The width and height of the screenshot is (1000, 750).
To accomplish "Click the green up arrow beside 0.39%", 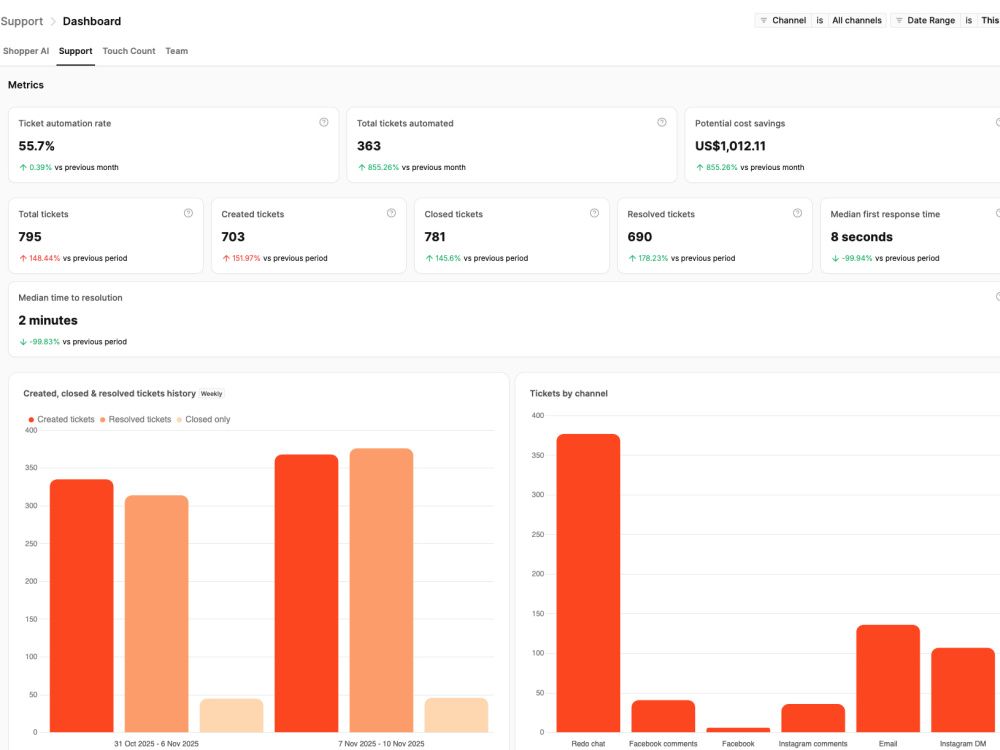I will (23, 168).
